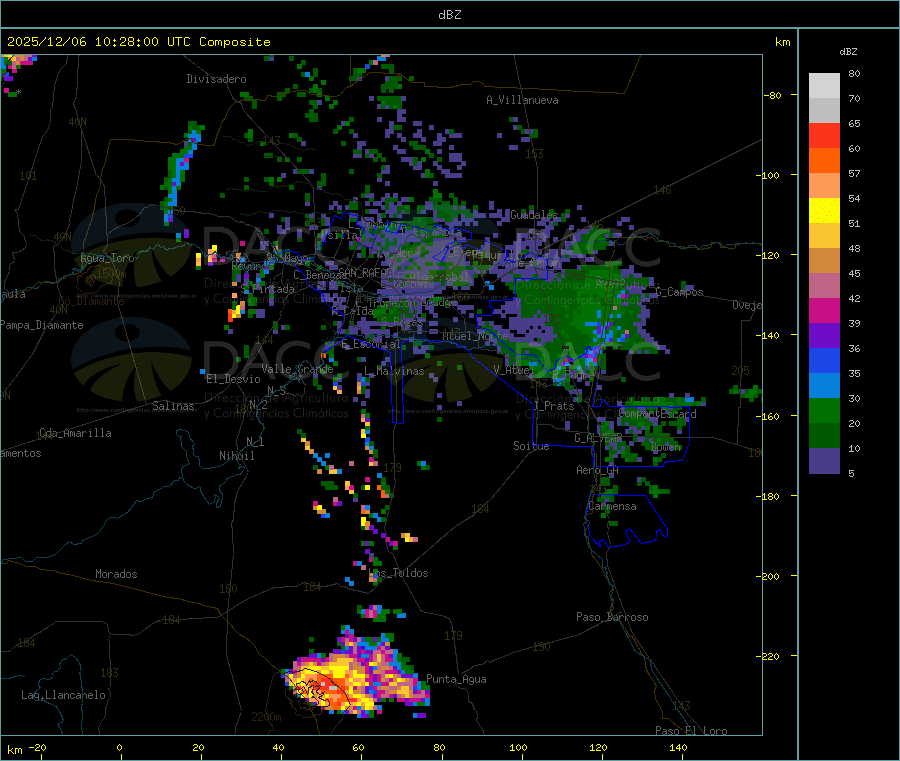
Task: Select the magenta 42 dBZ legend swatch
Action: (824, 310)
